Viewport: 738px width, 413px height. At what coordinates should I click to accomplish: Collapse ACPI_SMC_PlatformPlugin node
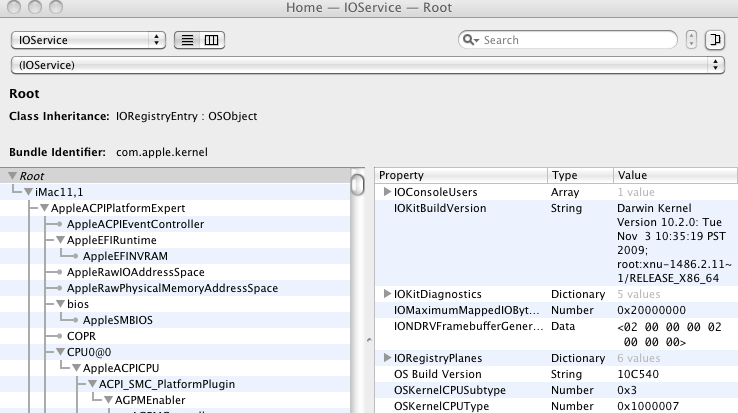click(x=93, y=384)
